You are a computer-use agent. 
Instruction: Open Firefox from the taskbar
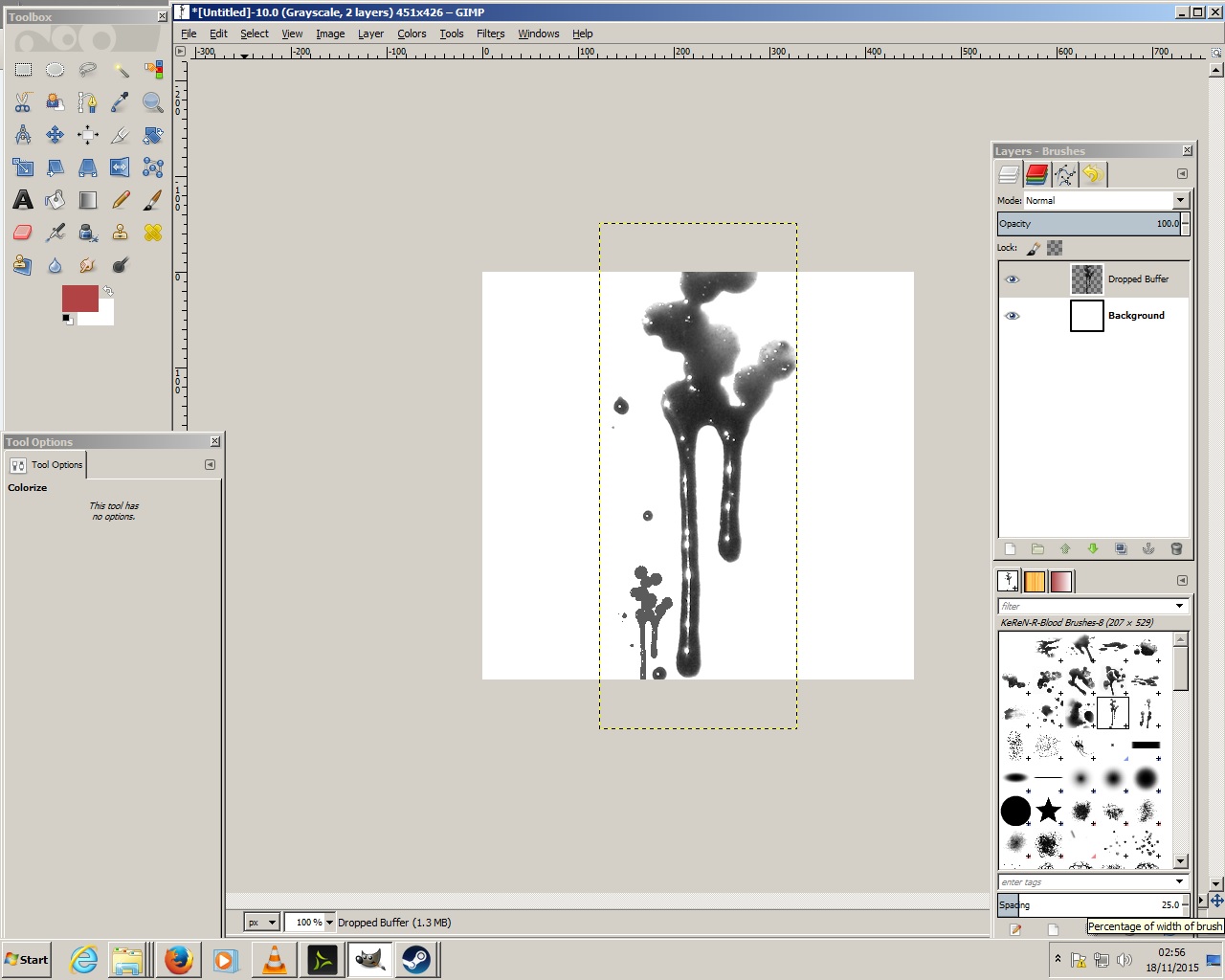pyautogui.click(x=178, y=960)
